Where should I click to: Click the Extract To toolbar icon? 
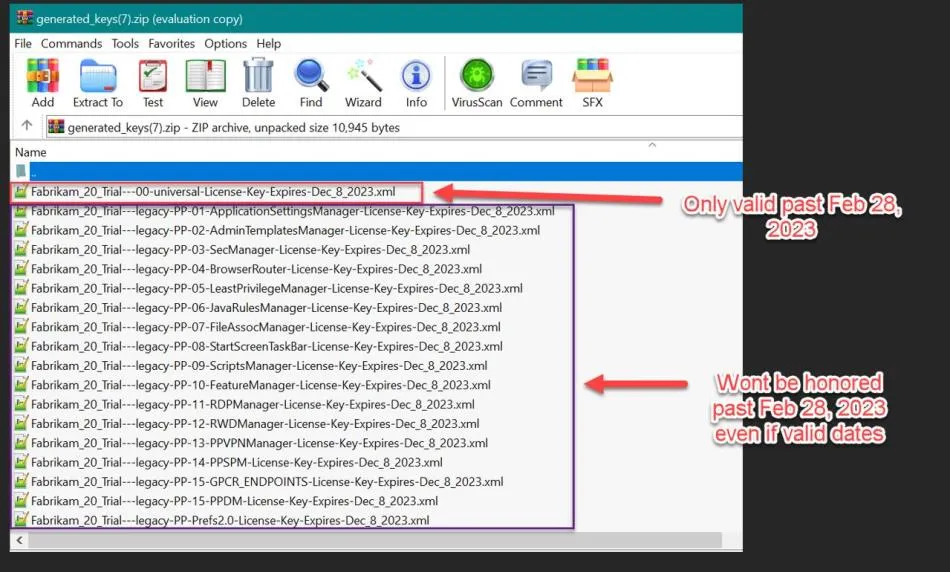98,82
